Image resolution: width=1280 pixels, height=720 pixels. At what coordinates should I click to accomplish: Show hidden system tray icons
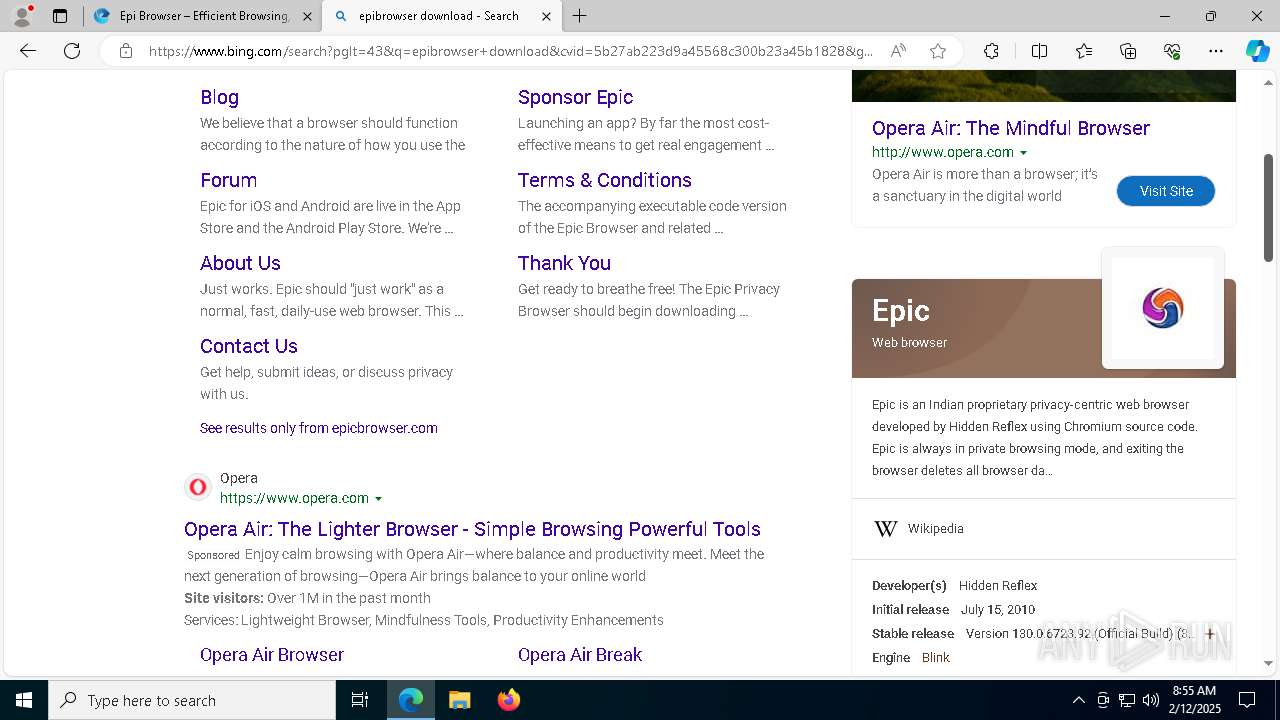point(1078,700)
